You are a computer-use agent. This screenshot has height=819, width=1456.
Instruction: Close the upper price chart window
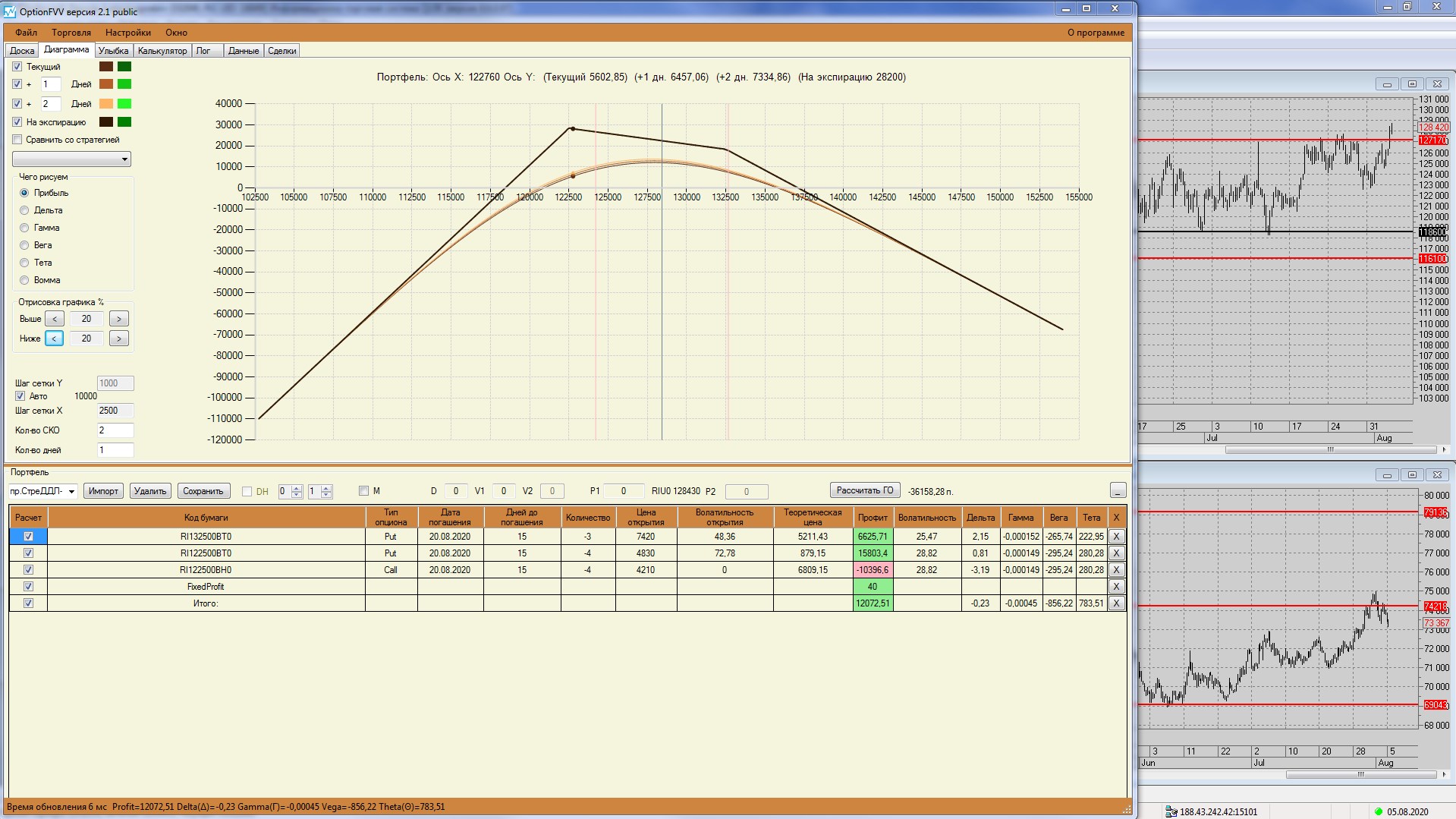1437,84
